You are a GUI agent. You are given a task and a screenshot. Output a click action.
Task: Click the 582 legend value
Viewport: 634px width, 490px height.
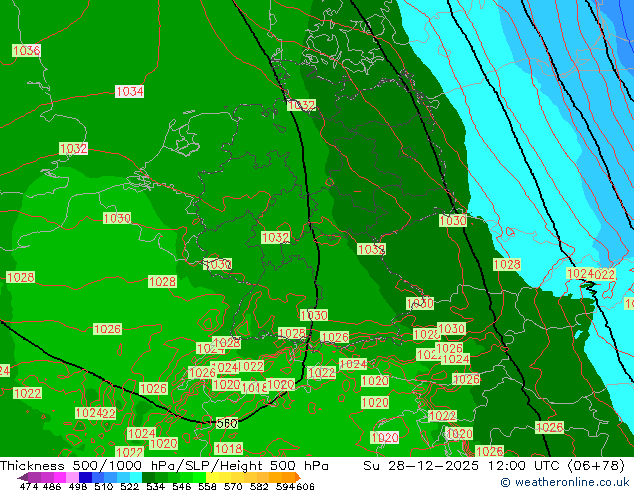pos(259,486)
